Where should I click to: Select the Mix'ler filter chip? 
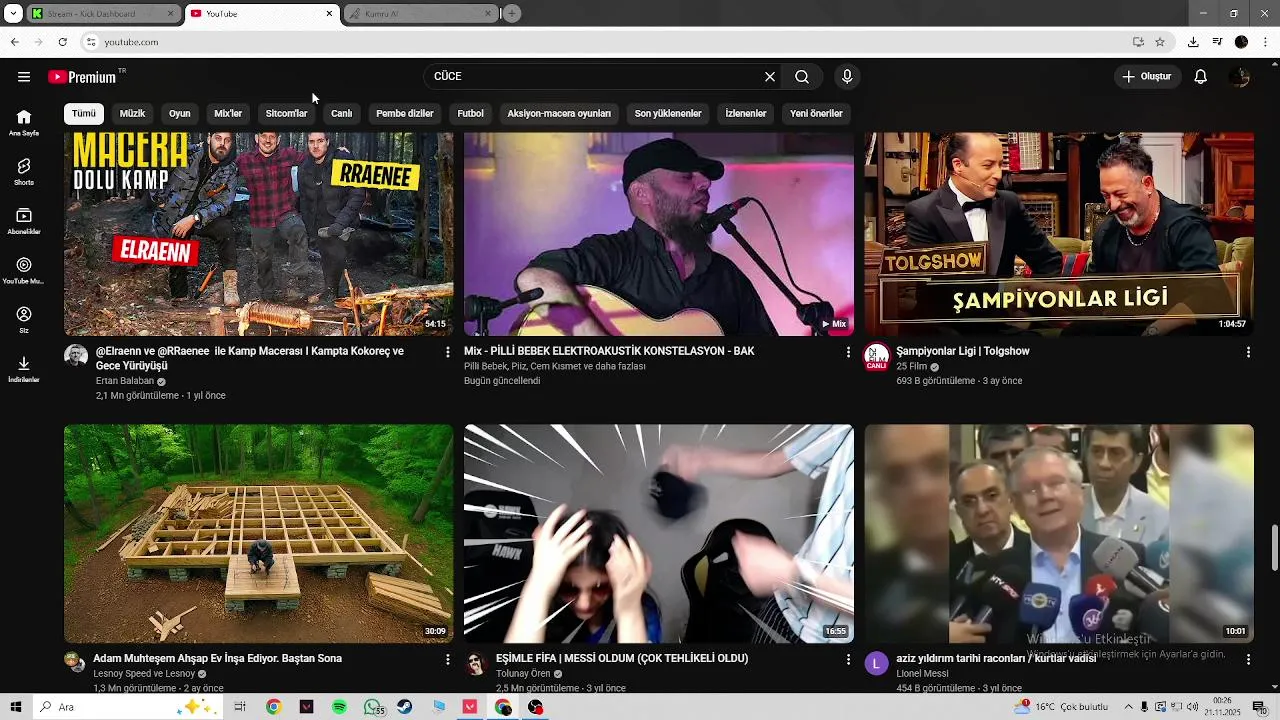[228, 113]
